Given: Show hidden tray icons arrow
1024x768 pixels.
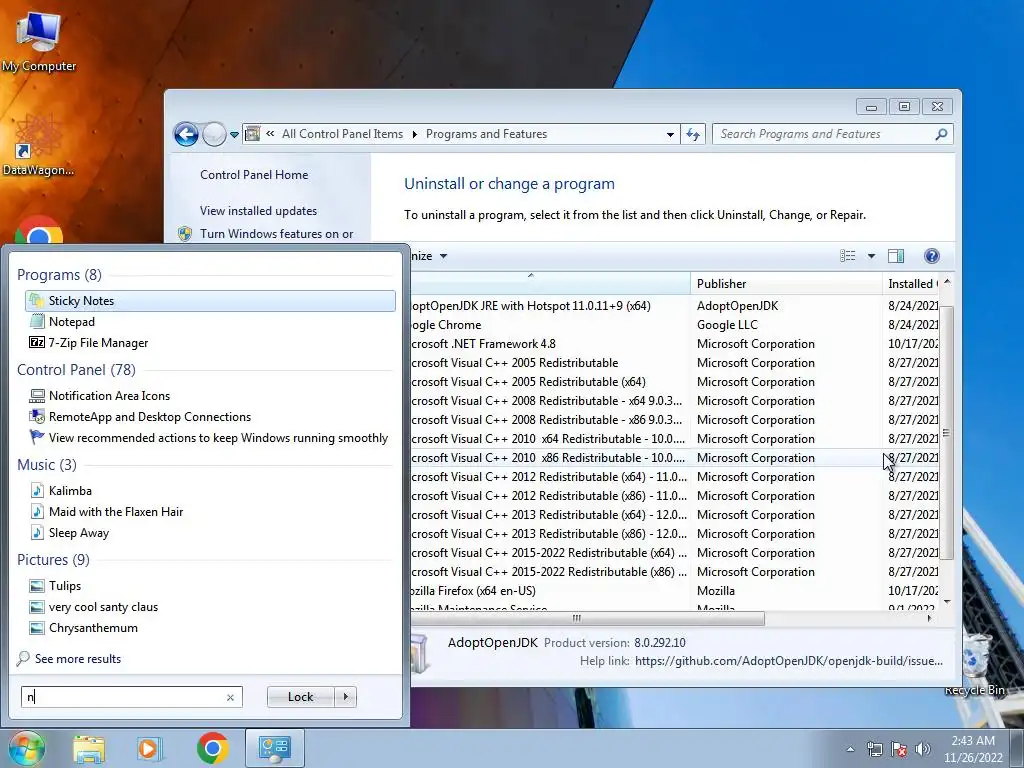Looking at the screenshot, I should point(850,749).
